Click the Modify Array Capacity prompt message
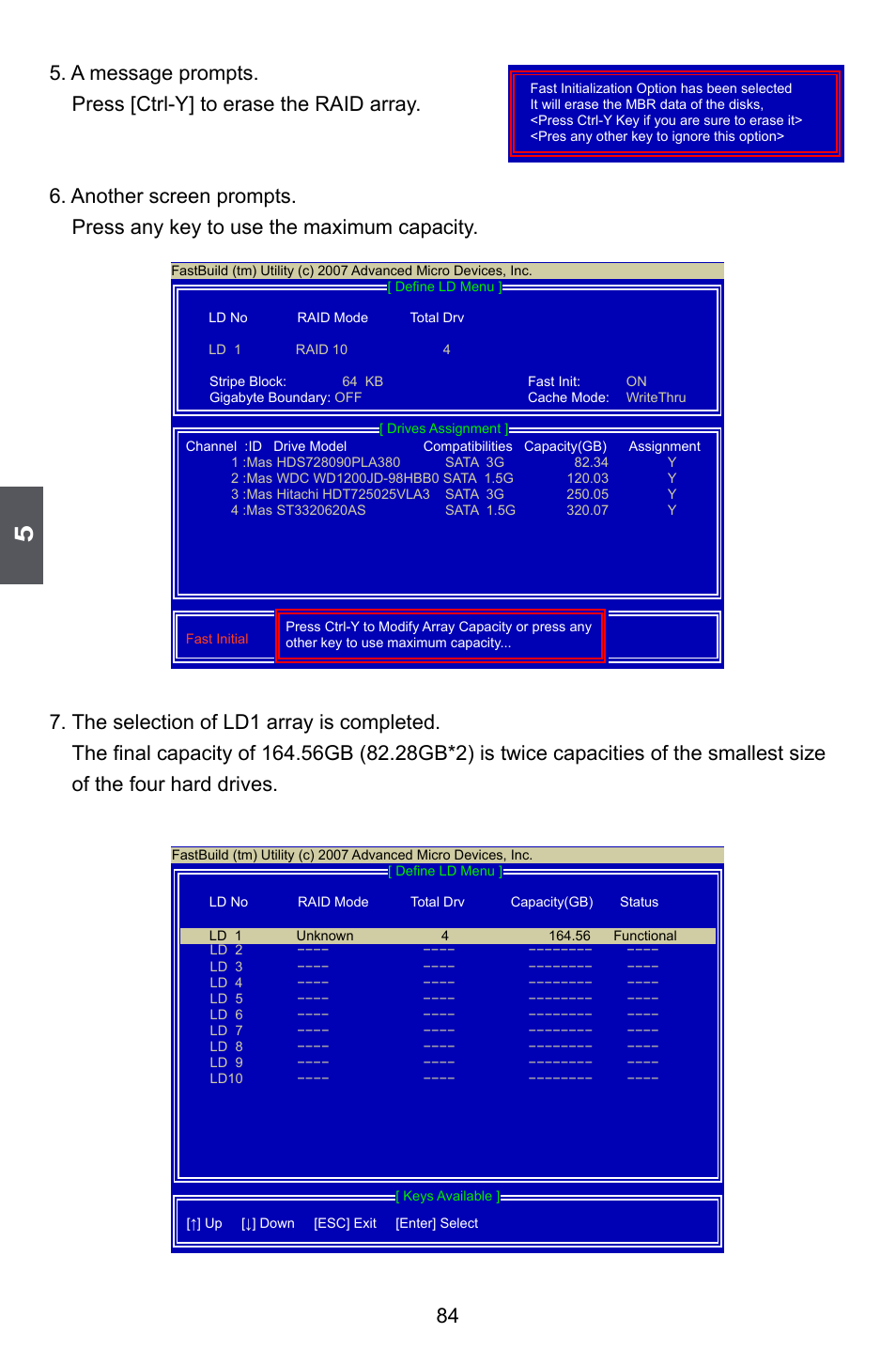The image size is (896, 1364). click(x=439, y=635)
